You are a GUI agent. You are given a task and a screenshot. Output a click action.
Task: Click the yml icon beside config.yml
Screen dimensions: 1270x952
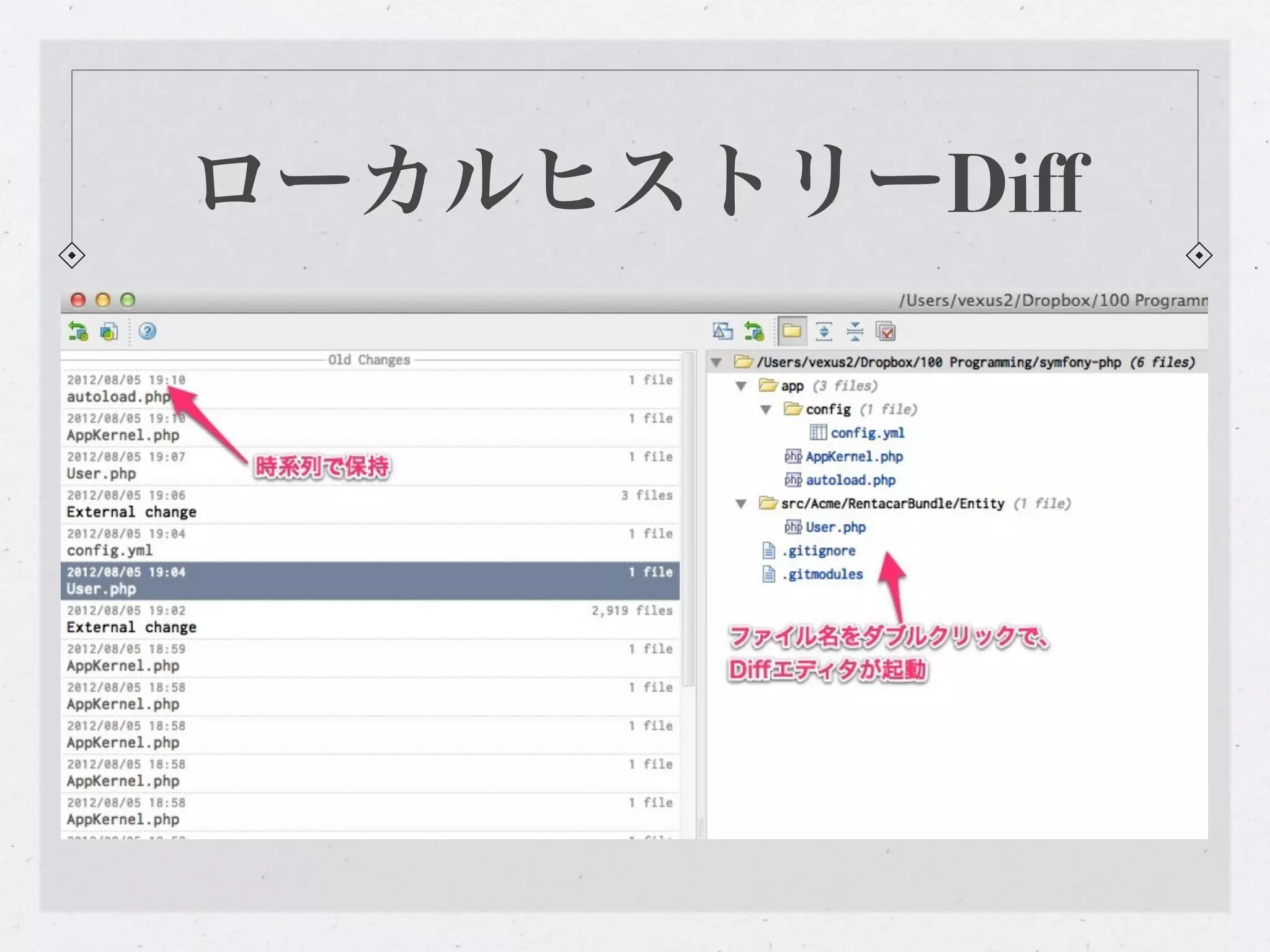coord(819,432)
